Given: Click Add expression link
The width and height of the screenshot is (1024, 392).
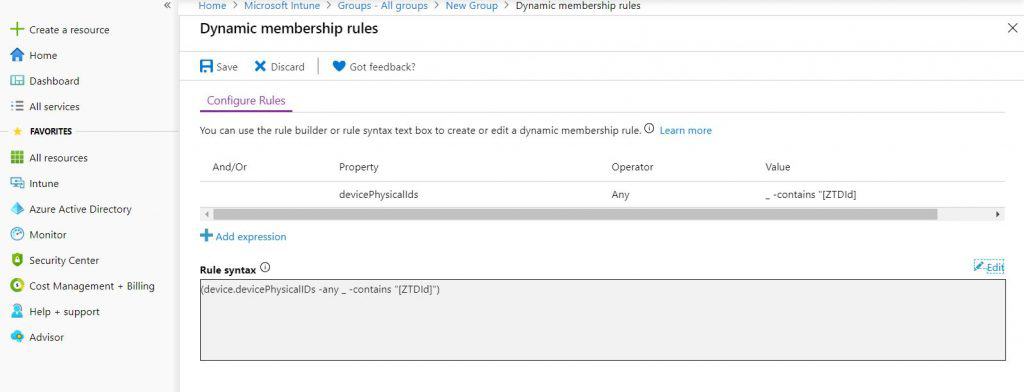Looking at the screenshot, I should [x=251, y=237].
